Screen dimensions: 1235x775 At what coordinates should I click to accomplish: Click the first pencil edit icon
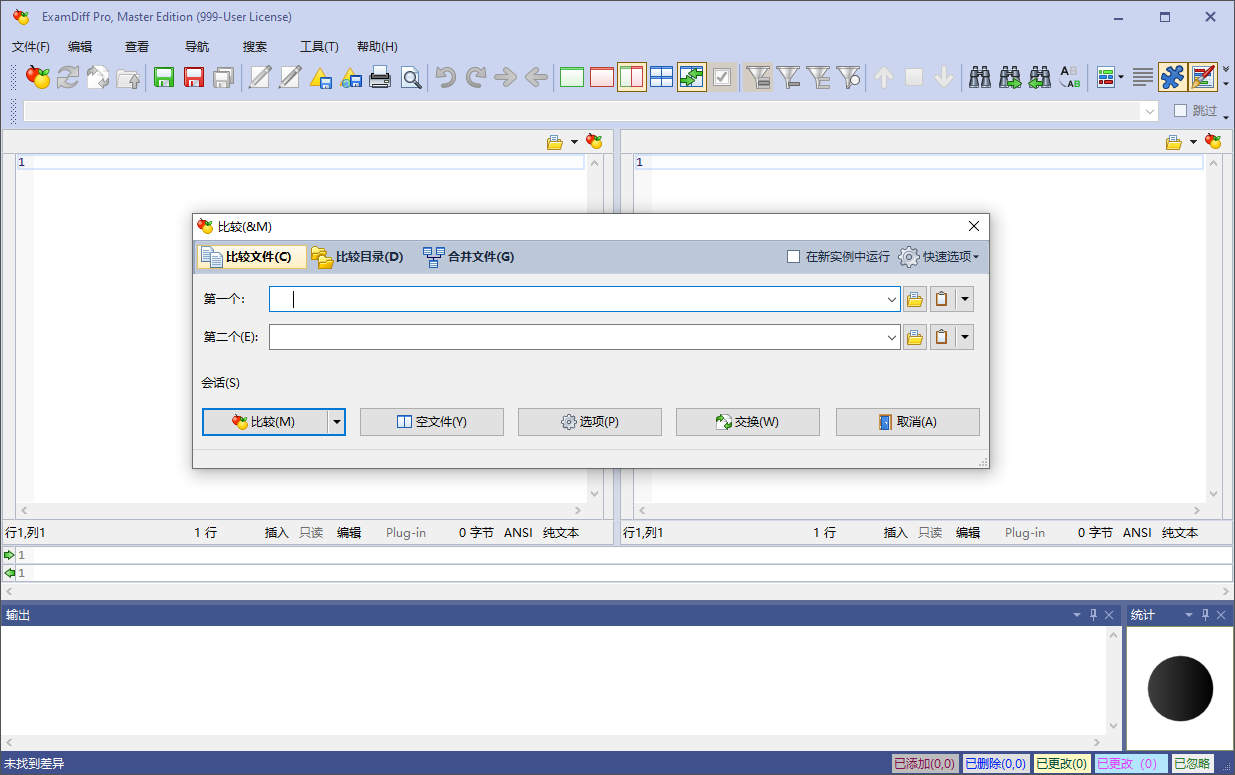[x=260, y=77]
